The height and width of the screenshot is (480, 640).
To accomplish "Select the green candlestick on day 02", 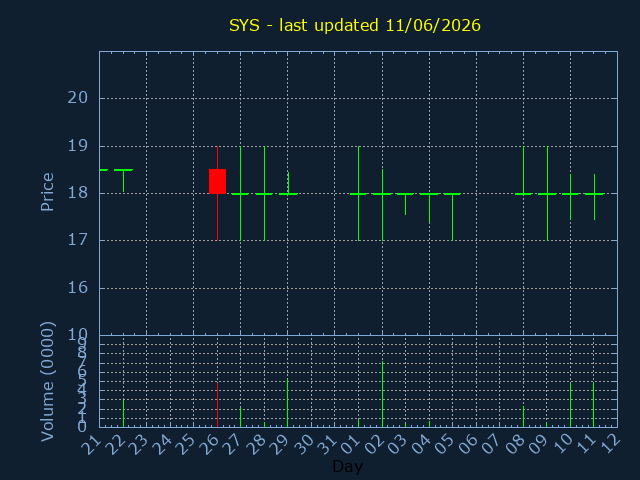I will tap(382, 205).
